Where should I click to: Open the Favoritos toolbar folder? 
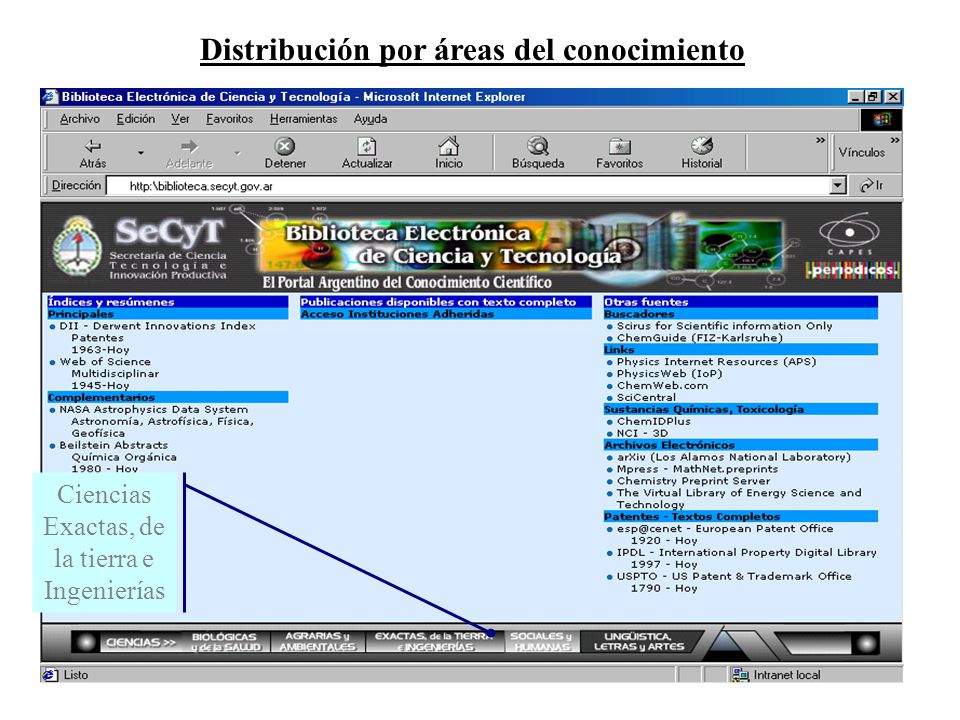coord(620,152)
